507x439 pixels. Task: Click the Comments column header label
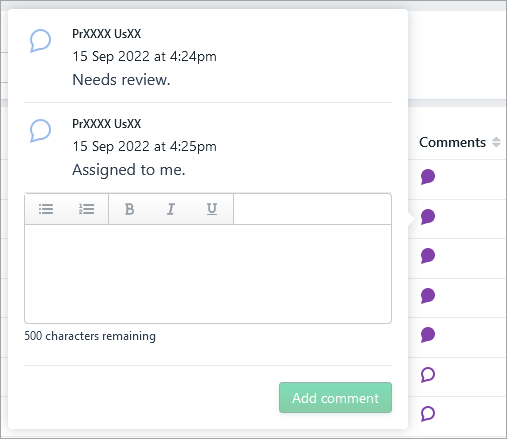click(452, 142)
